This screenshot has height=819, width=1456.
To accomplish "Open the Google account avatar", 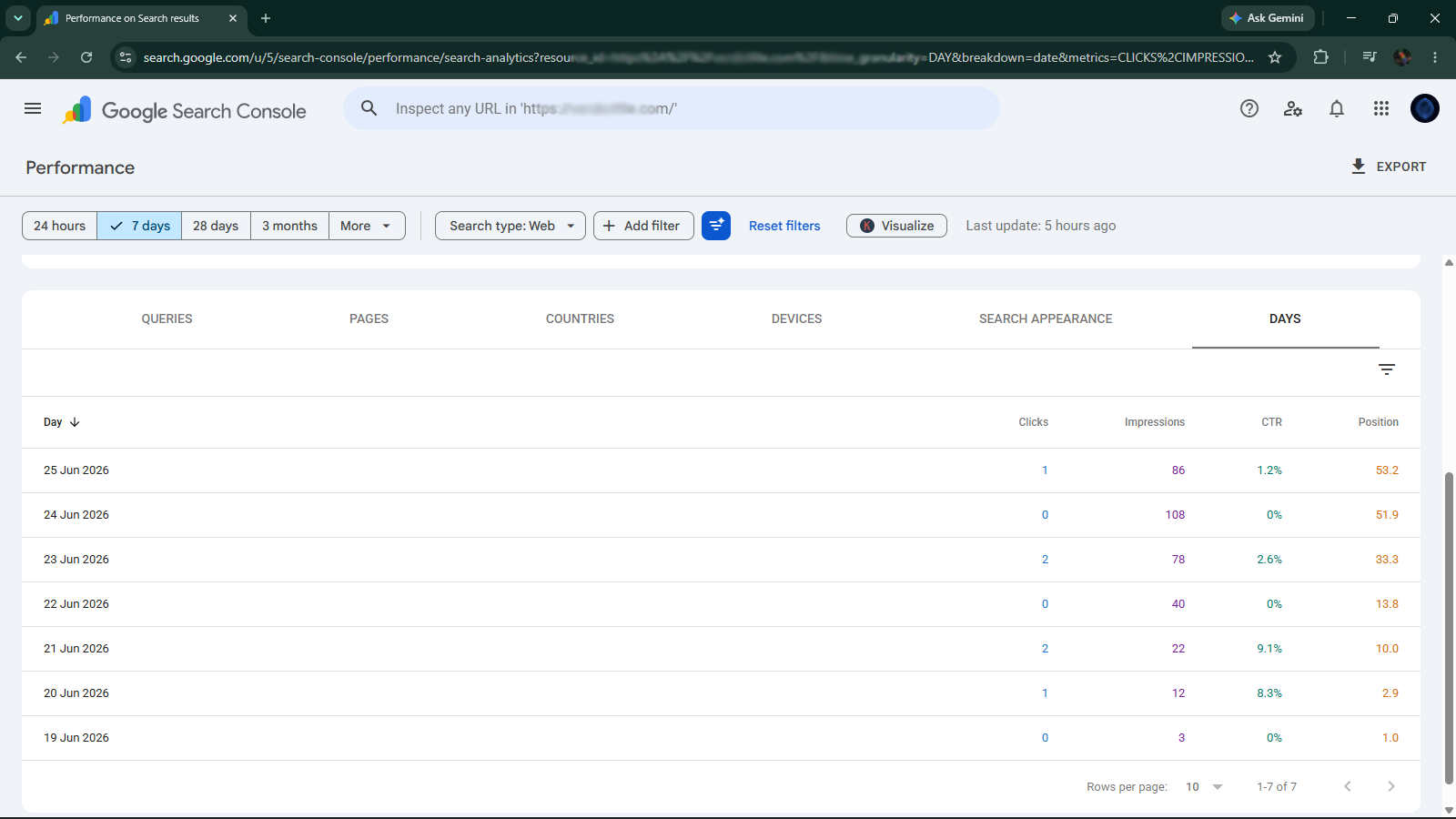I will point(1425,108).
